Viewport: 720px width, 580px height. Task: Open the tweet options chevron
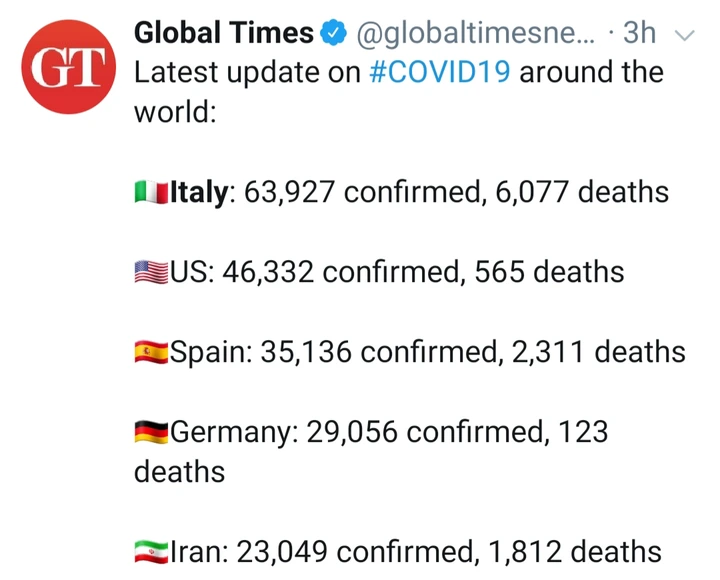[x=685, y=35]
